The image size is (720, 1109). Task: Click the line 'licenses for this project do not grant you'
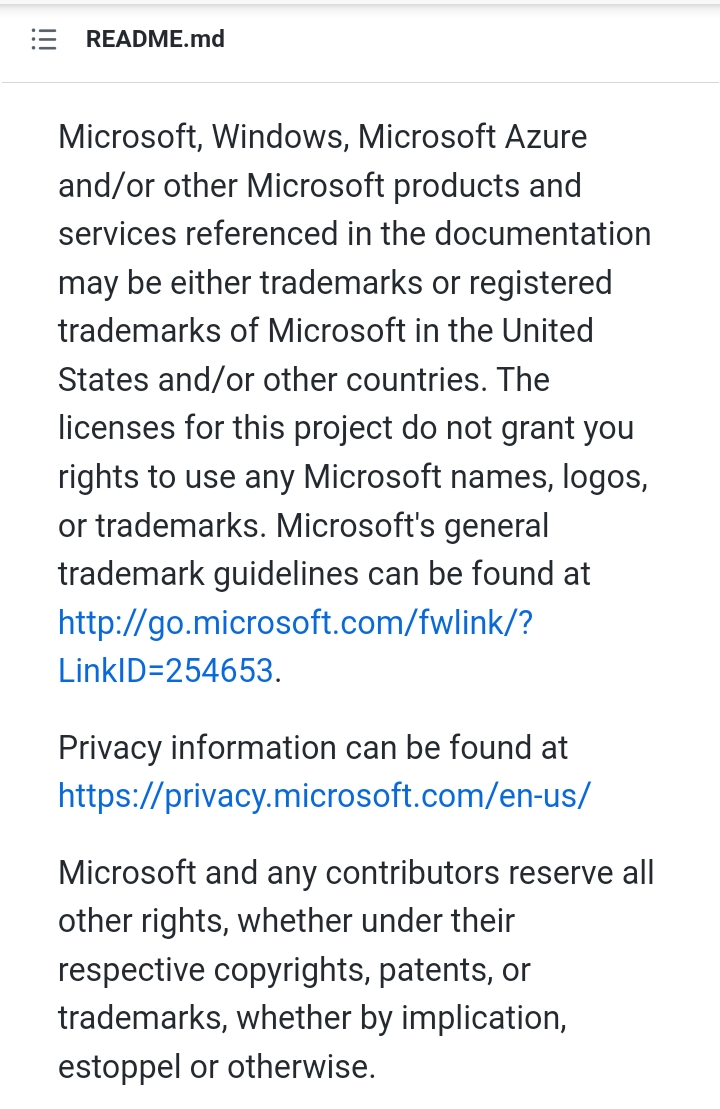click(x=345, y=428)
